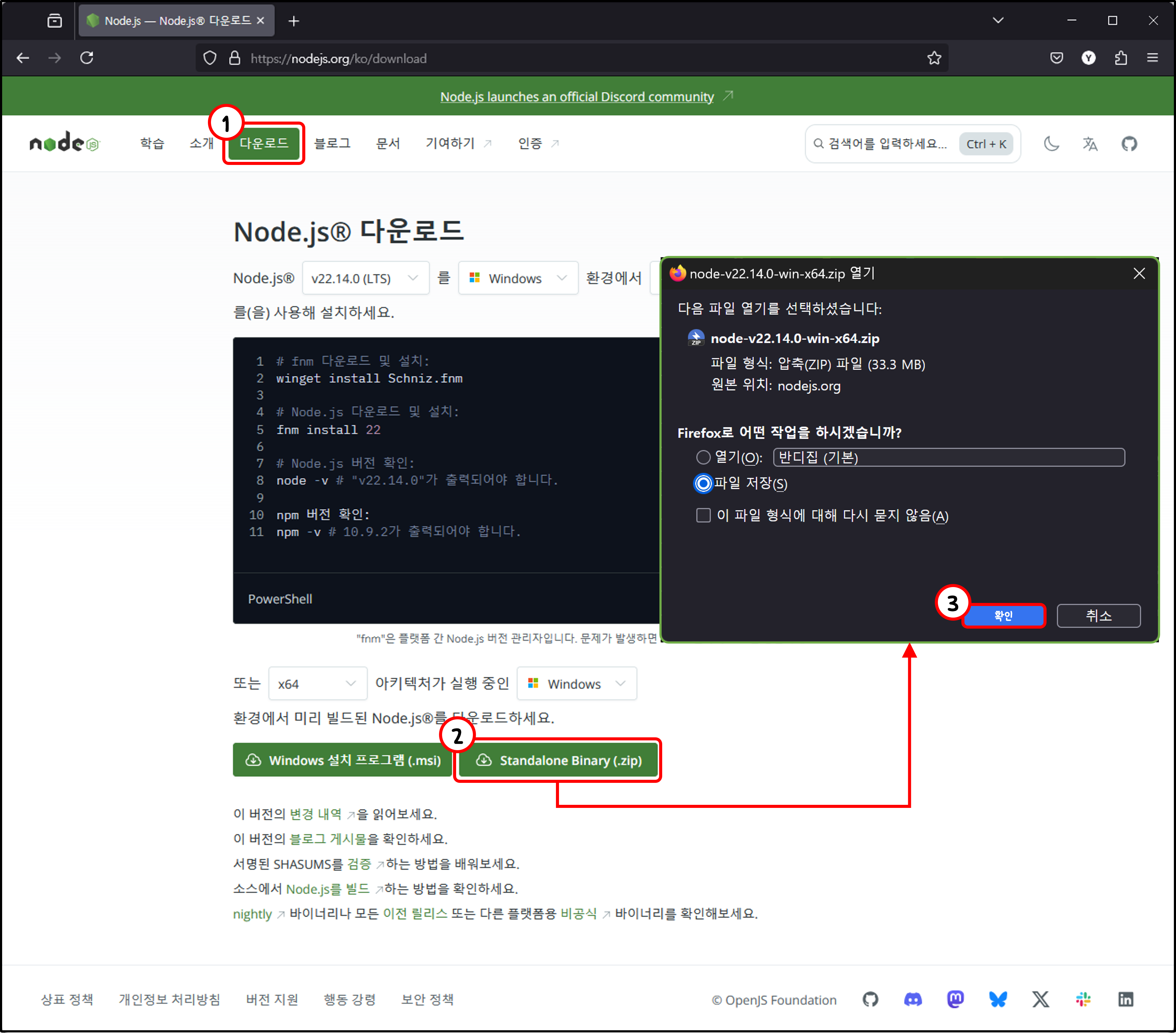Open the x64 architecture dropdown

[317, 684]
